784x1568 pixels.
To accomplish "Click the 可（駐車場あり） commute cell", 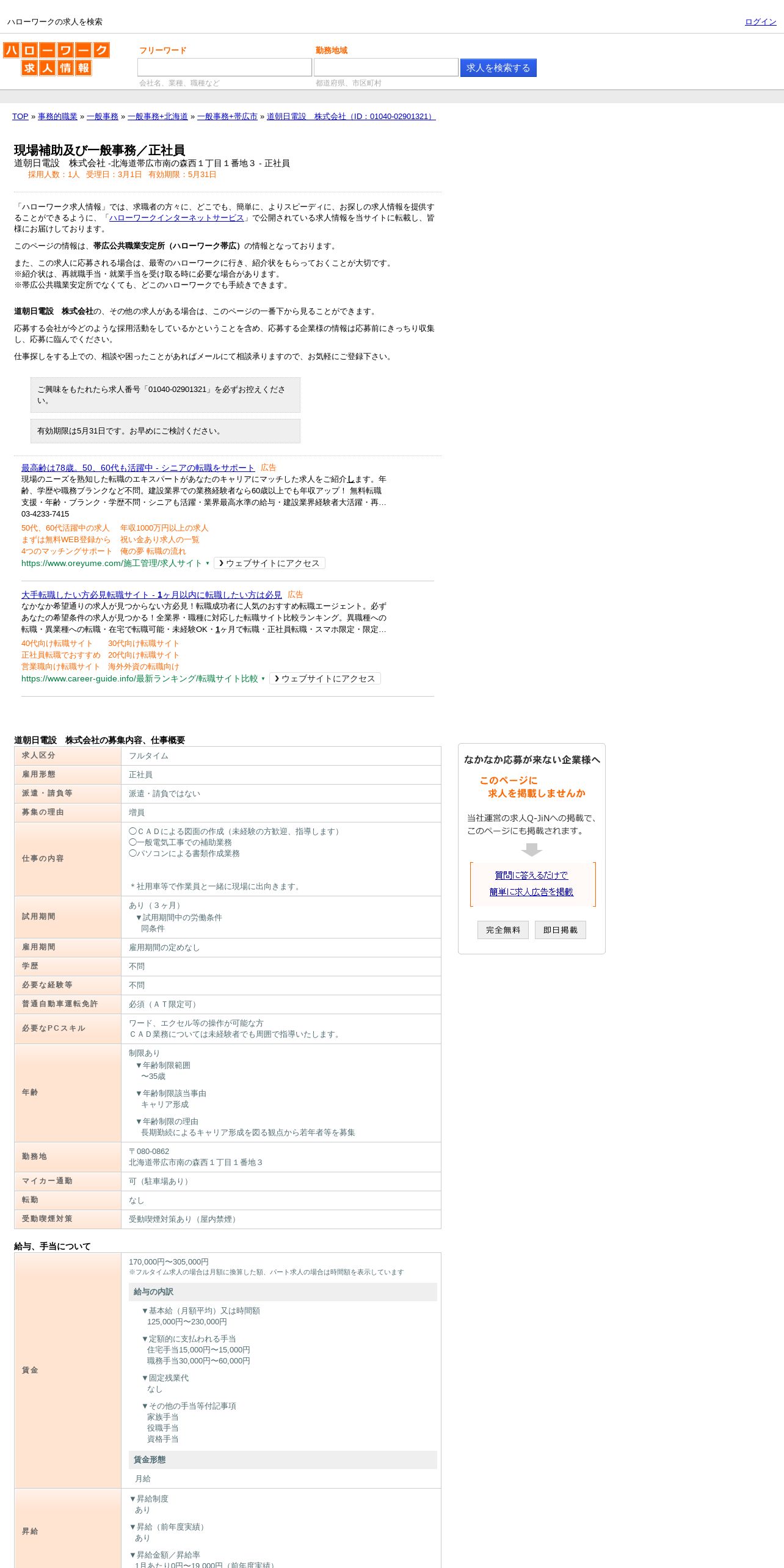I will point(281,1181).
